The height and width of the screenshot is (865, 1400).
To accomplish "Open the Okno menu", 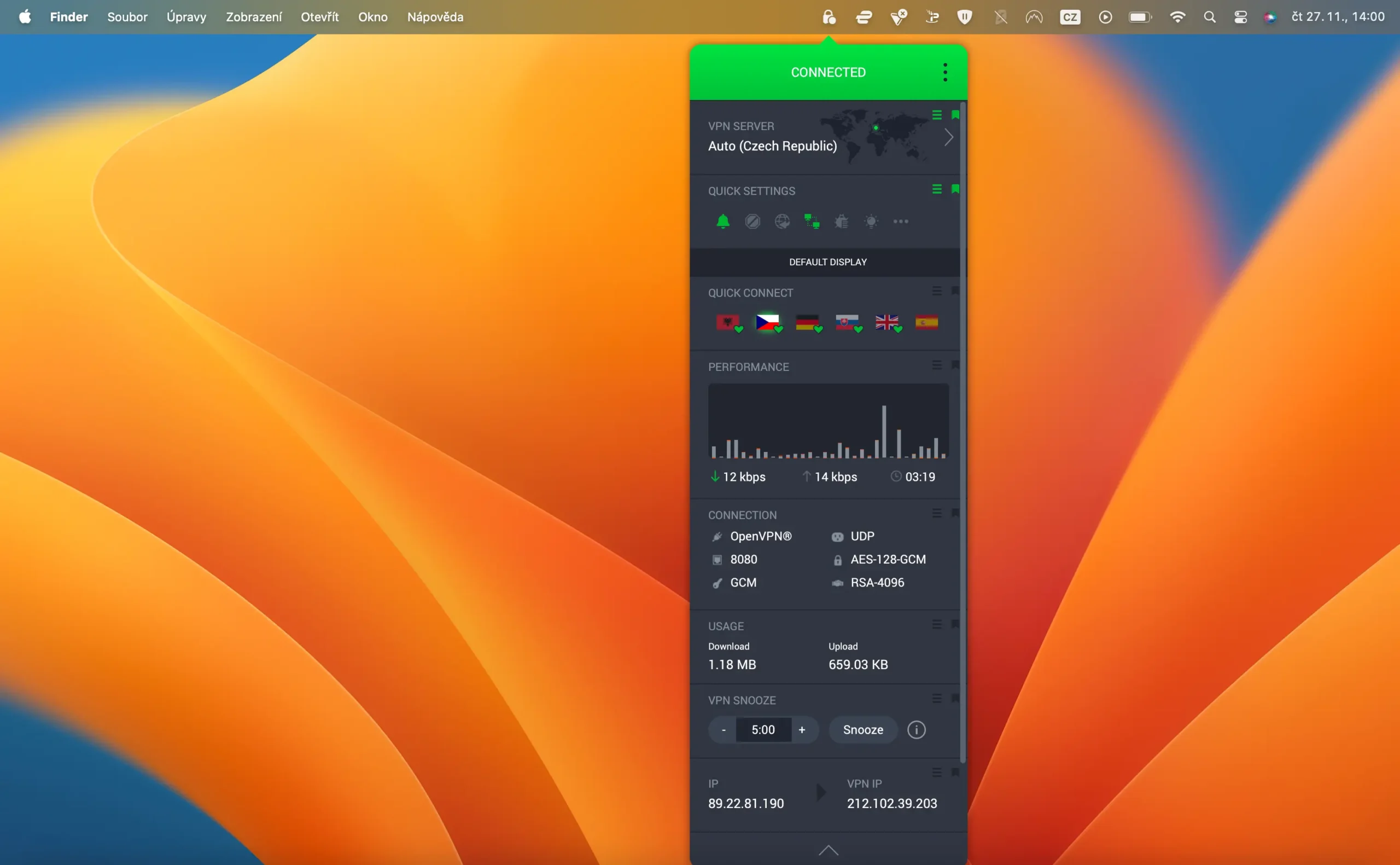I will pos(372,16).
